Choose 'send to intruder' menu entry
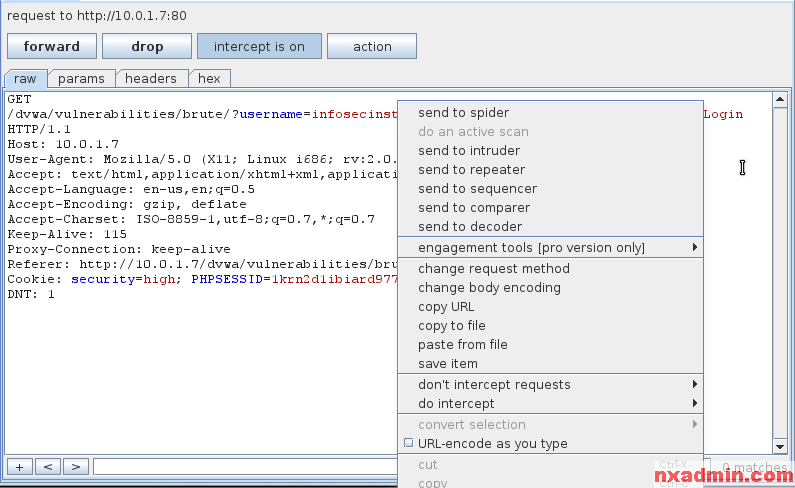Screen dimensions: 795x488 551,151
